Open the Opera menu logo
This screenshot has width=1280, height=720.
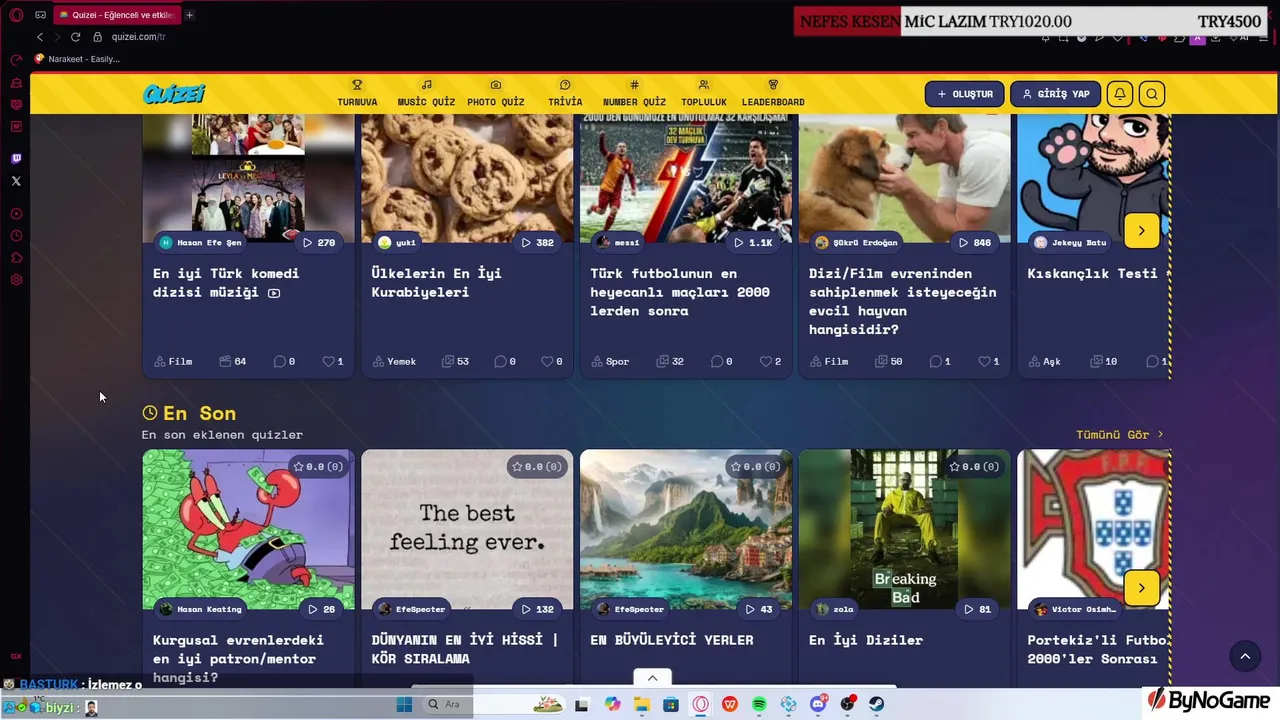(x=16, y=15)
